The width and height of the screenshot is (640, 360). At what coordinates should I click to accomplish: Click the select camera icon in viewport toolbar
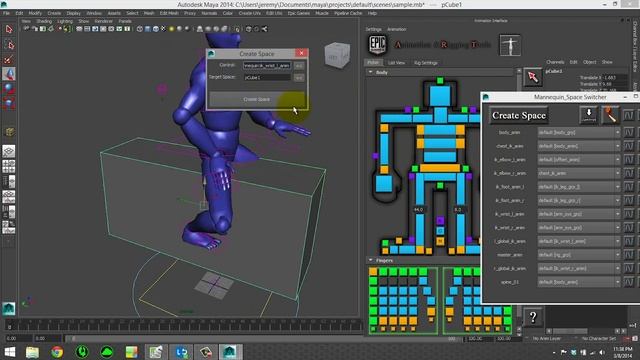click(26, 29)
